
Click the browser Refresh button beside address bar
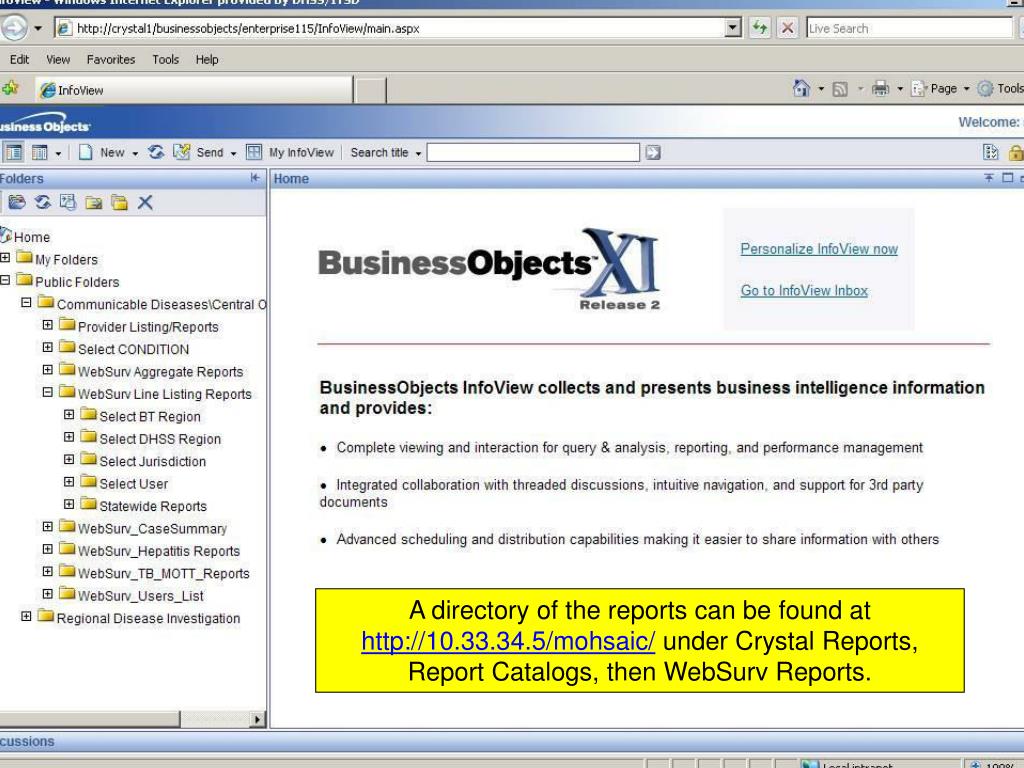coord(760,28)
